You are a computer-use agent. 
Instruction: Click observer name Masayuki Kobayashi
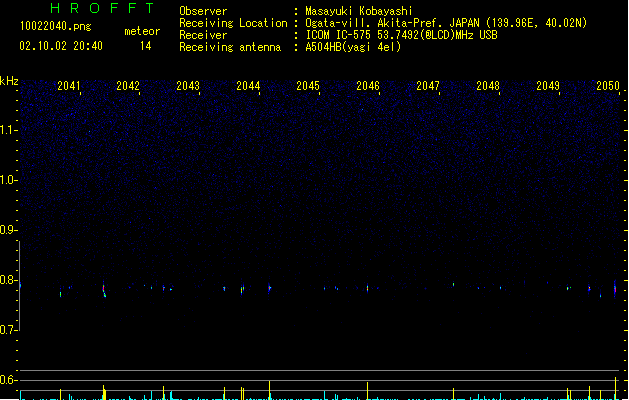click(x=359, y=11)
